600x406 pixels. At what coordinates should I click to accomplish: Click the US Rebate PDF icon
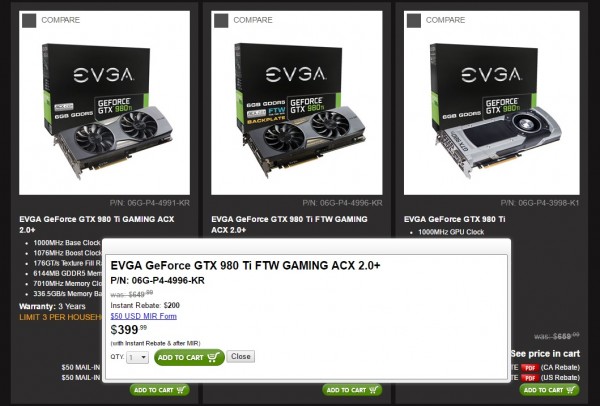(x=530, y=378)
